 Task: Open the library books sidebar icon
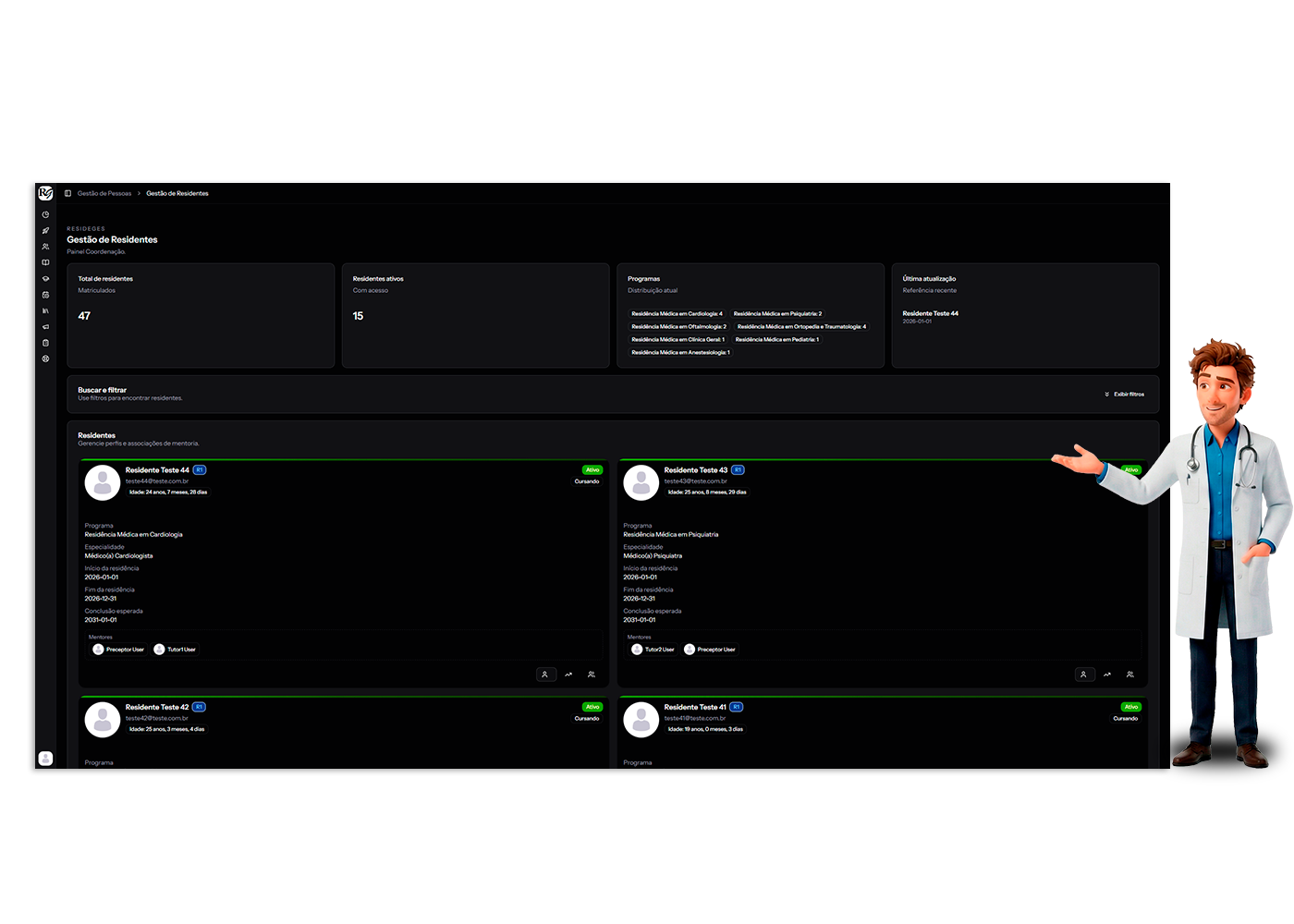pos(45,310)
